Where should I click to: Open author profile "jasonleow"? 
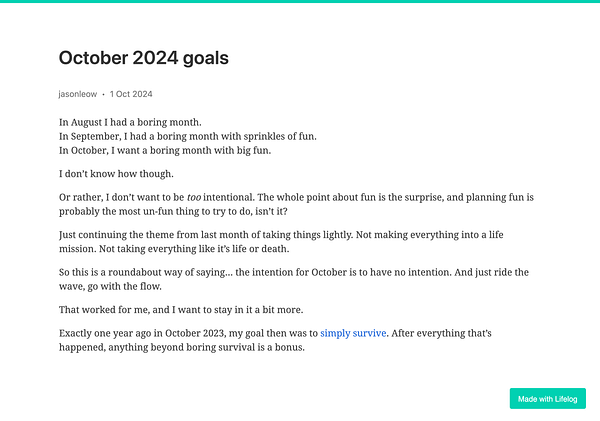[x=78, y=94]
